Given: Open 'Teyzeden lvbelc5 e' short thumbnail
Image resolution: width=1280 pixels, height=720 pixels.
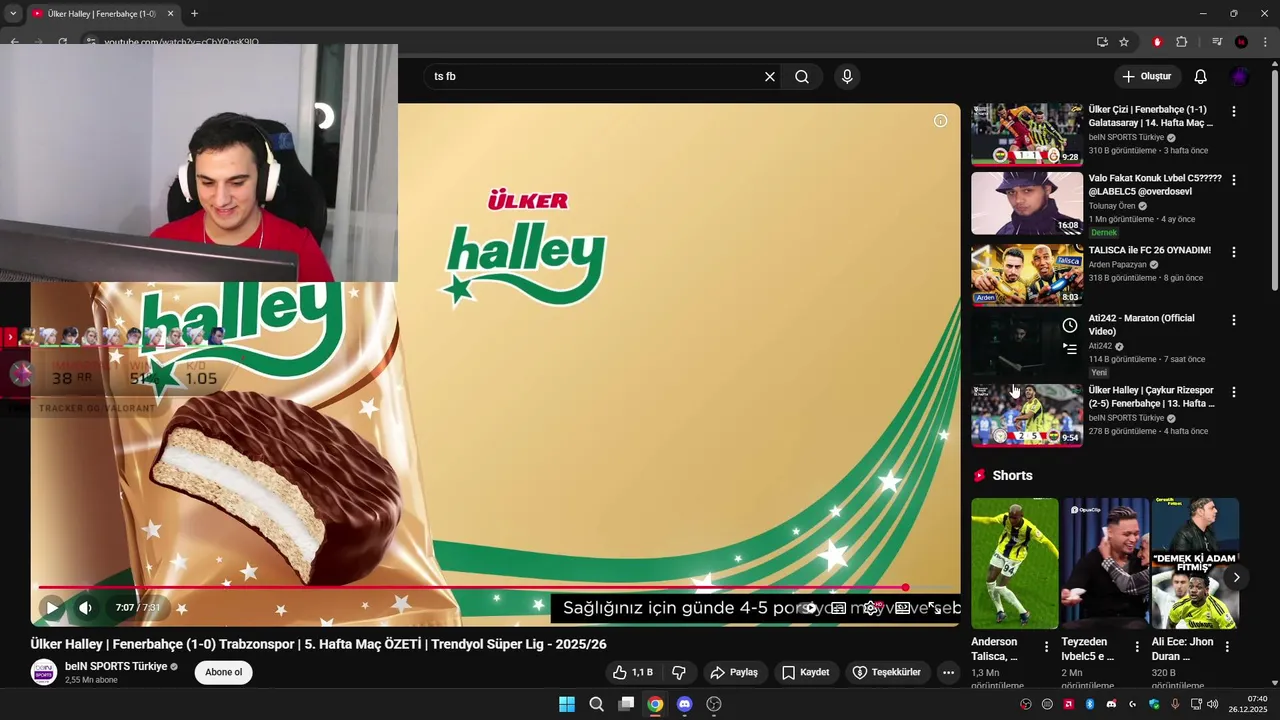Looking at the screenshot, I should coord(1105,563).
